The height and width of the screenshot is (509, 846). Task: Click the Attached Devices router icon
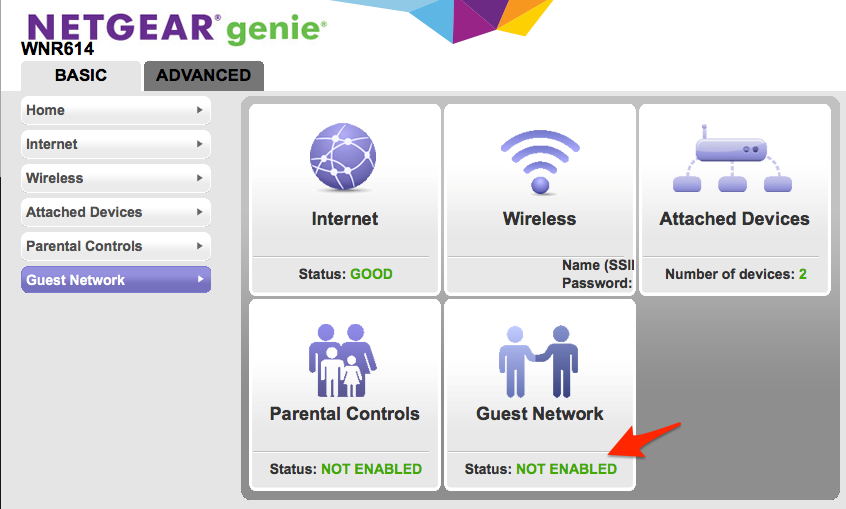tap(732, 159)
